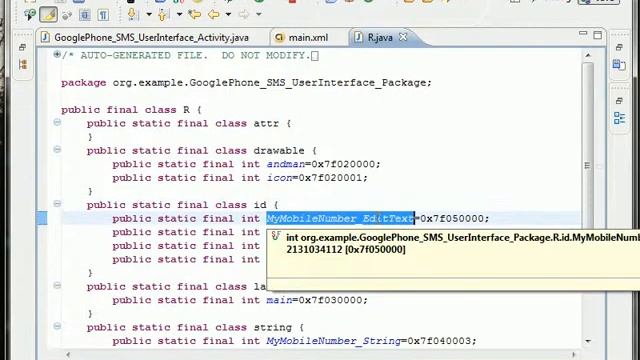Navigate Back with yellow left arrow
The image size is (640, 360).
(213, 15)
